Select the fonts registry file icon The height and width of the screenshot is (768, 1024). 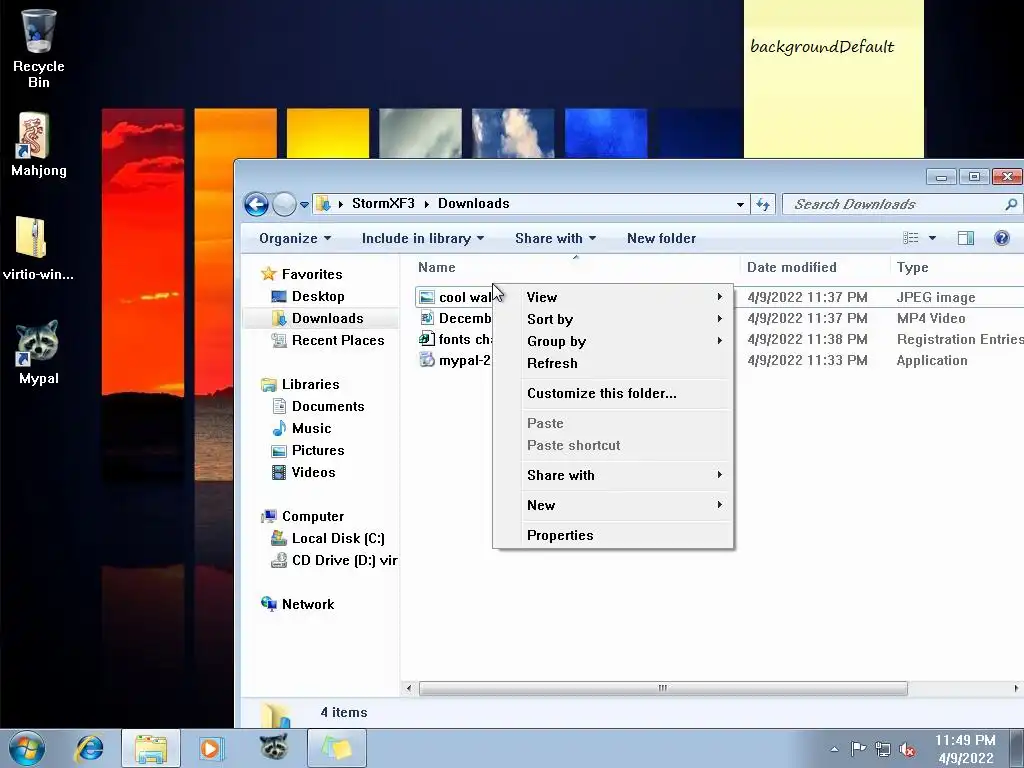(427, 339)
